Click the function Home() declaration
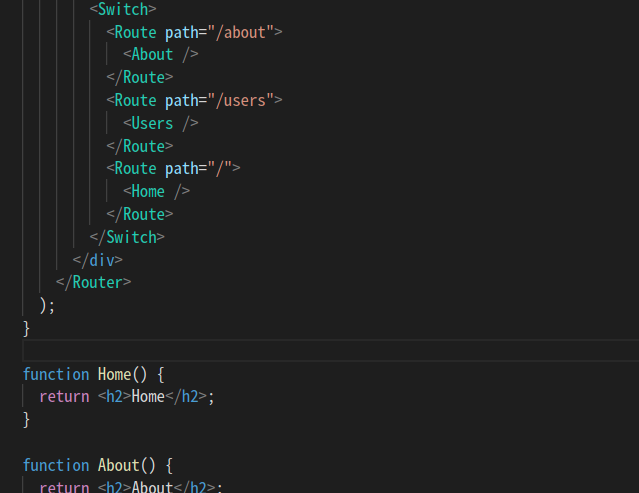 [93, 374]
